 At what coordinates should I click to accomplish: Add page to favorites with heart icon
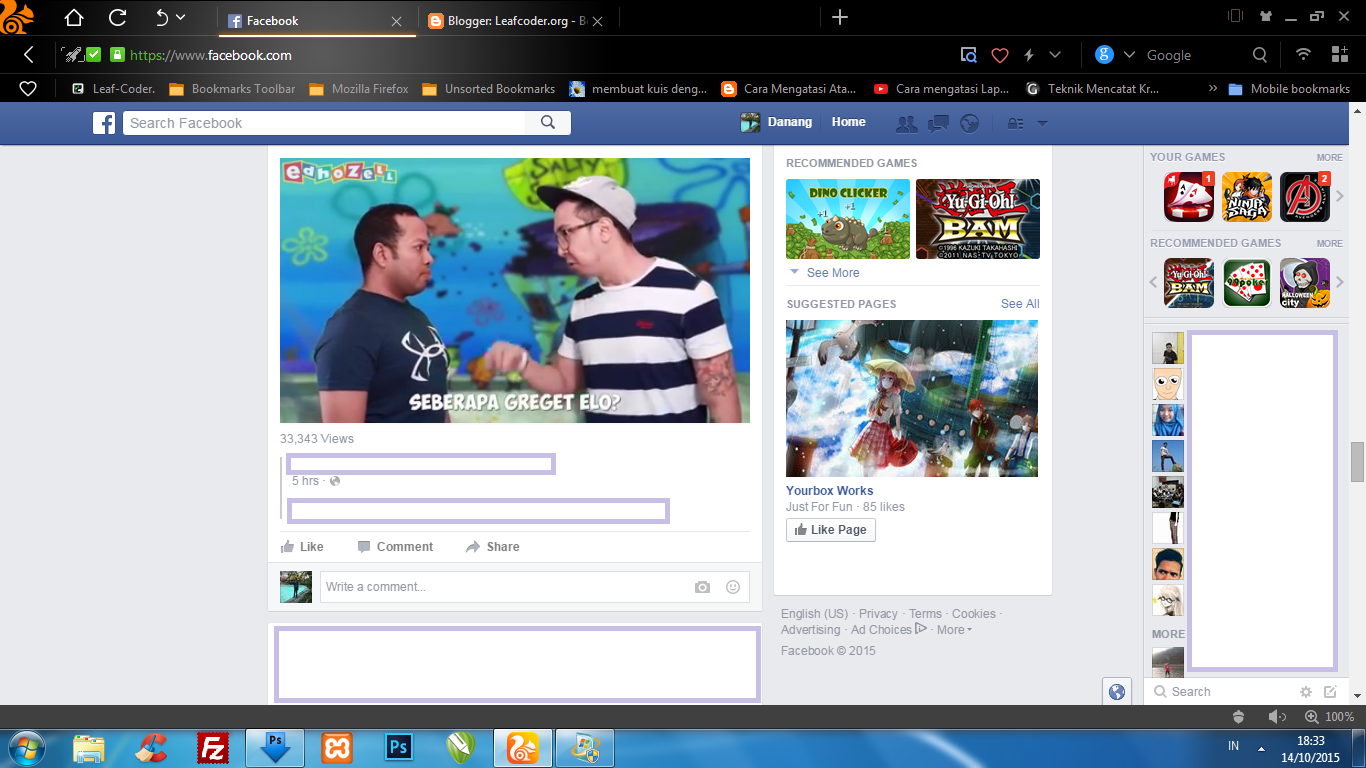point(999,55)
